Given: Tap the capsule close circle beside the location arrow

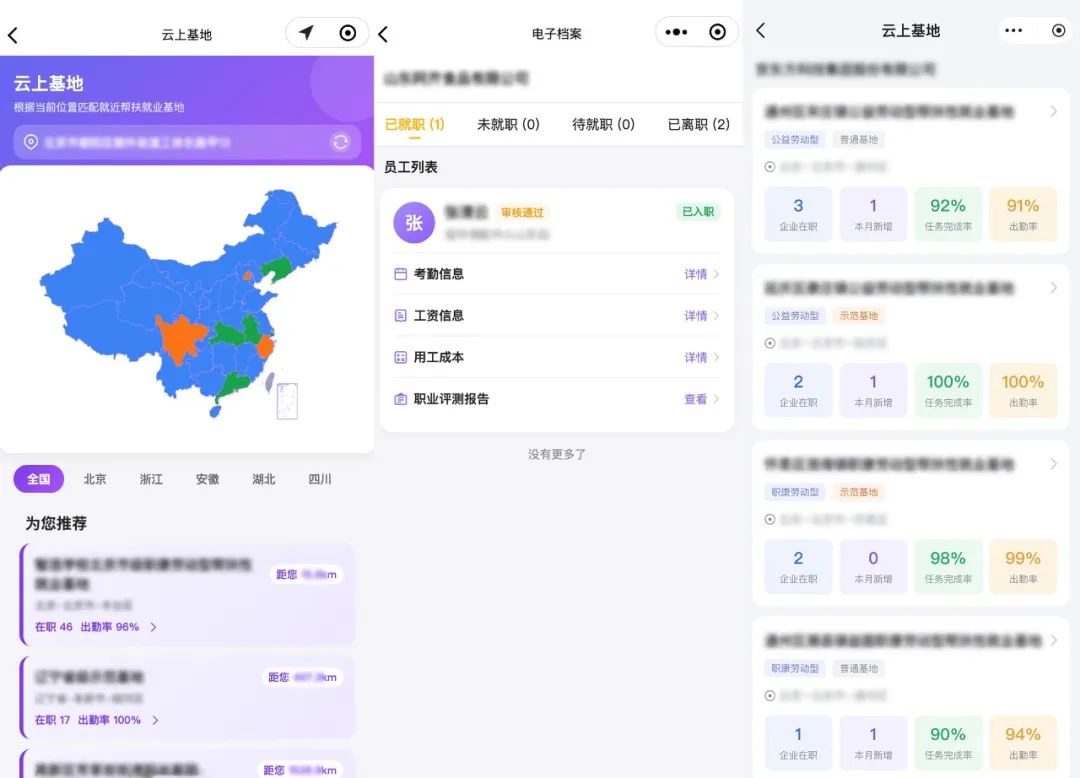Looking at the screenshot, I should (x=348, y=32).
